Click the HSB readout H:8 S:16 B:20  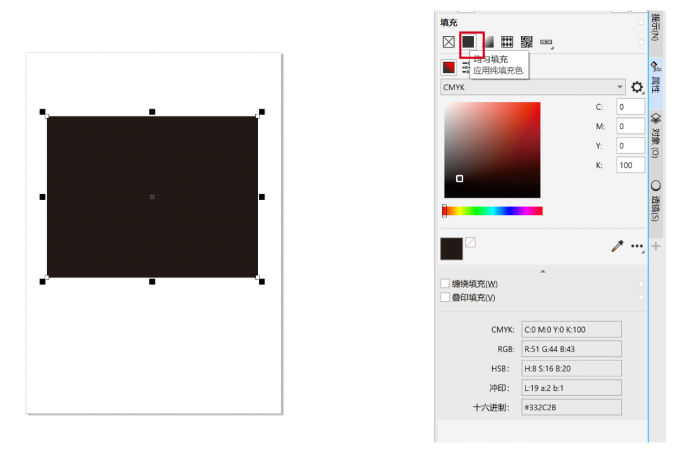point(571,369)
